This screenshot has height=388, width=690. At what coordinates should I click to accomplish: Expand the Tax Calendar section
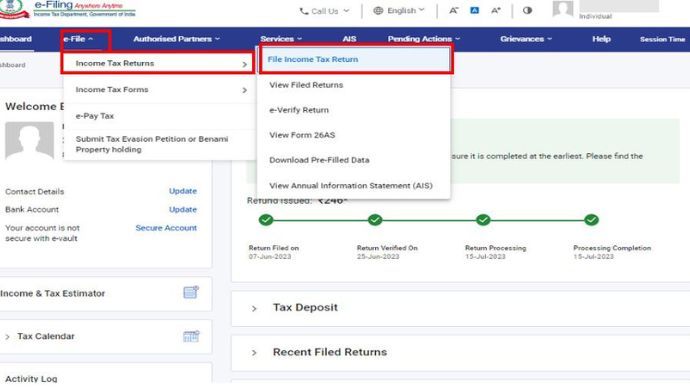pos(7,337)
